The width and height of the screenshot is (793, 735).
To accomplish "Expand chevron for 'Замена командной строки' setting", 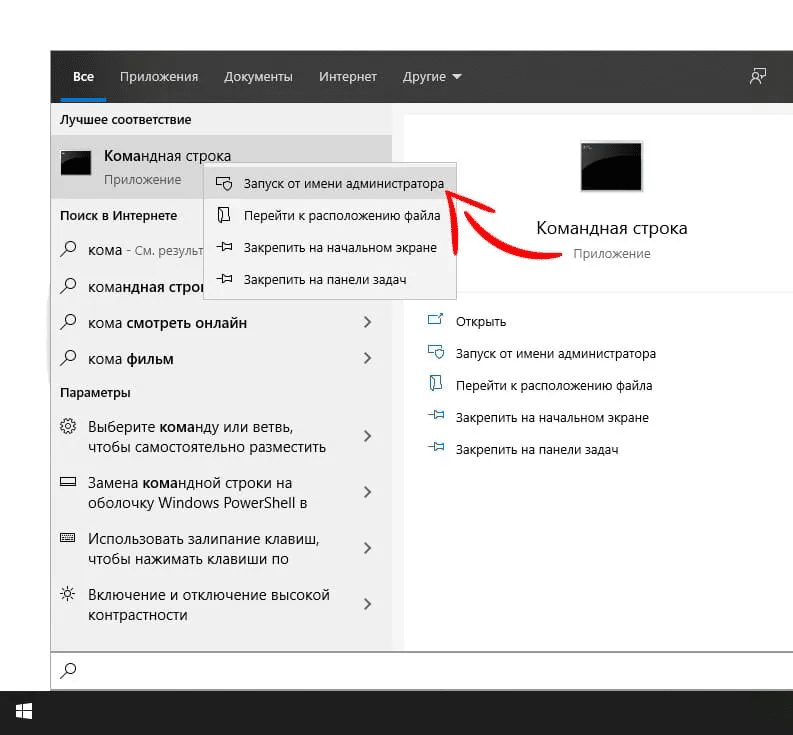I will 367,492.
